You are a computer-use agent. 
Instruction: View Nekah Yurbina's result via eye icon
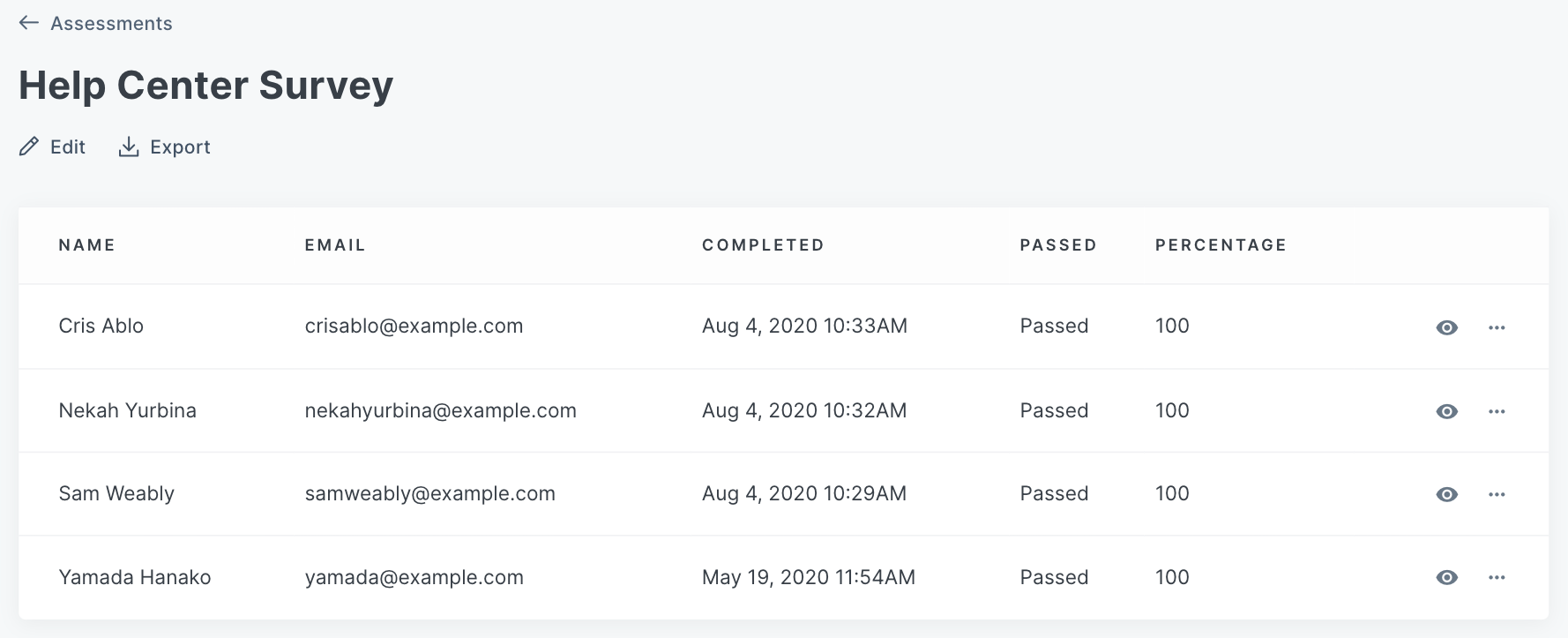(1446, 411)
